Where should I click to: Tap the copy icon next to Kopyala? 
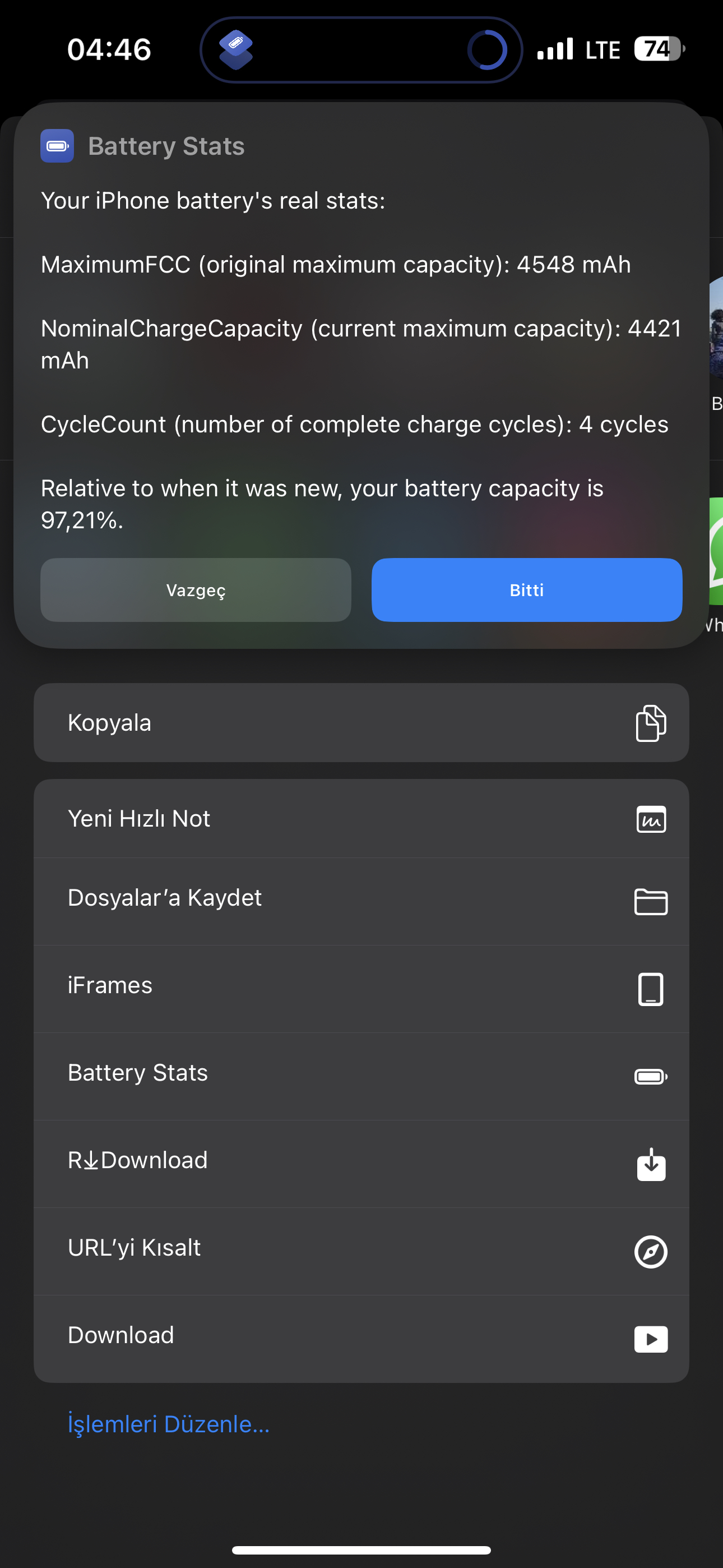[651, 723]
